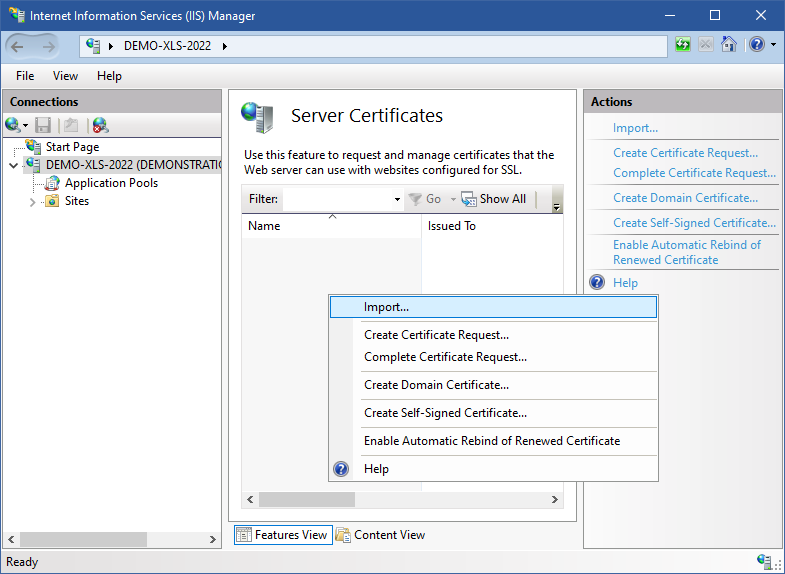785x574 pixels.
Task: Click the Up folder icon in Connections toolbar
Action: tap(71, 125)
